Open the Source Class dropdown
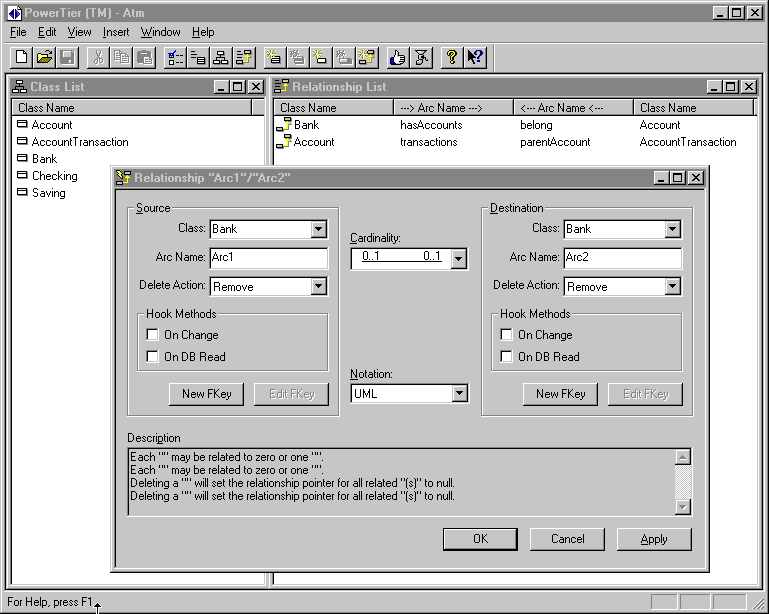Image resolution: width=769 pixels, height=614 pixels. 318,229
